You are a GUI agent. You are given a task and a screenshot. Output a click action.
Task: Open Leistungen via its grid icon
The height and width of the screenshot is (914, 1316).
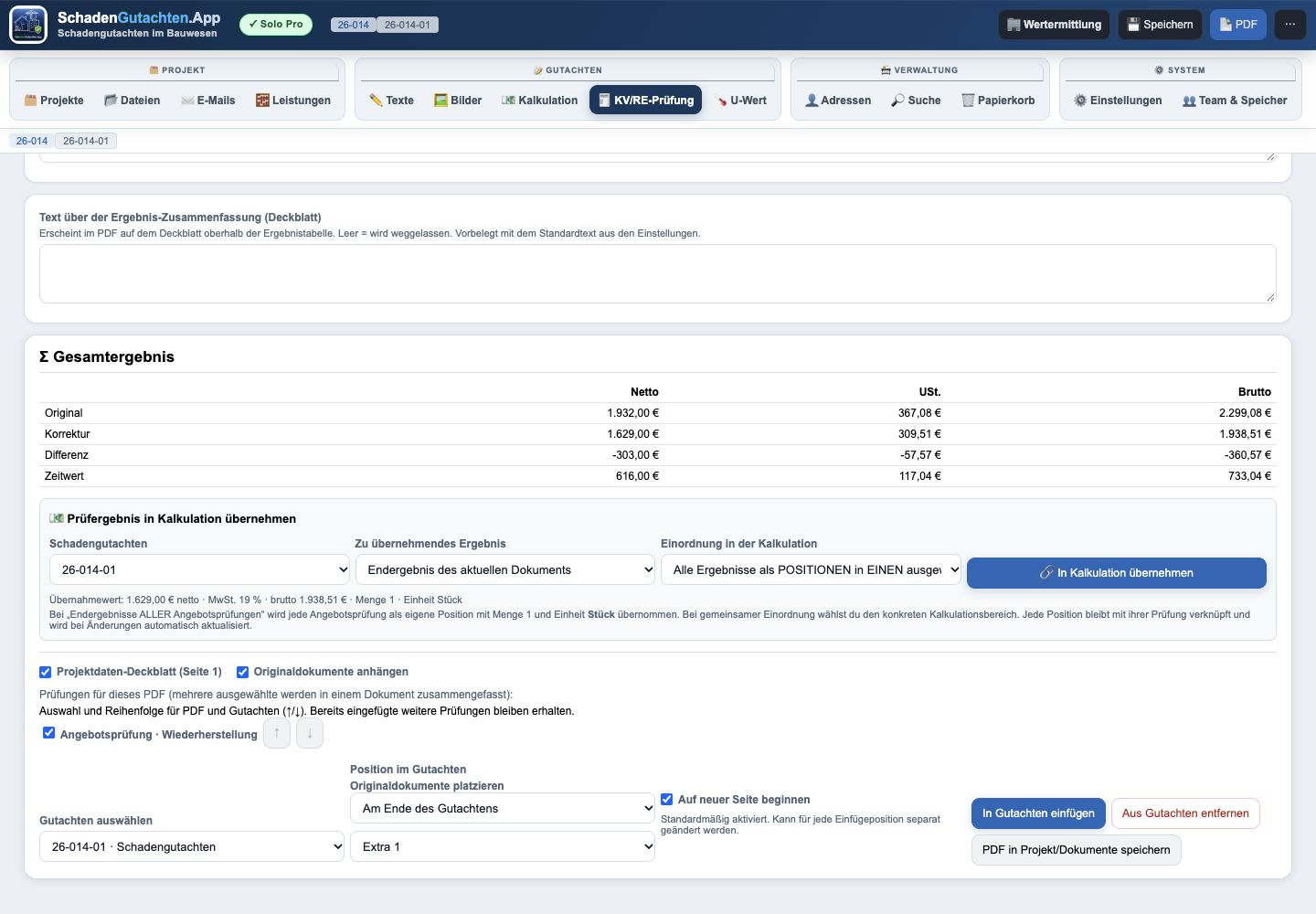click(262, 101)
